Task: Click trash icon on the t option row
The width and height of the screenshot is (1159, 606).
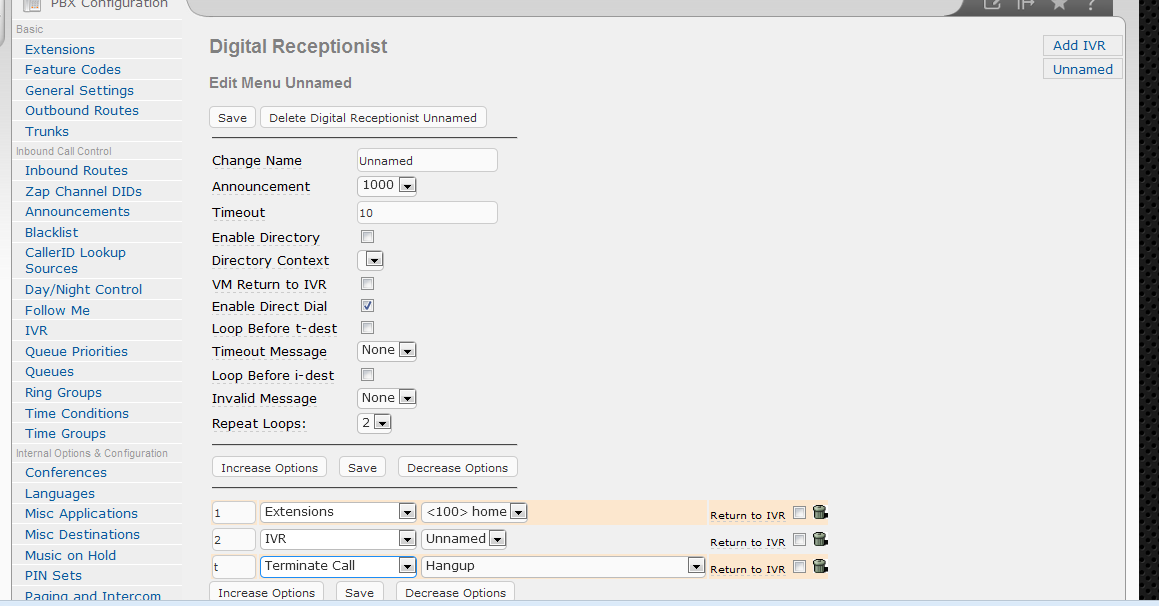Action: [x=820, y=567]
